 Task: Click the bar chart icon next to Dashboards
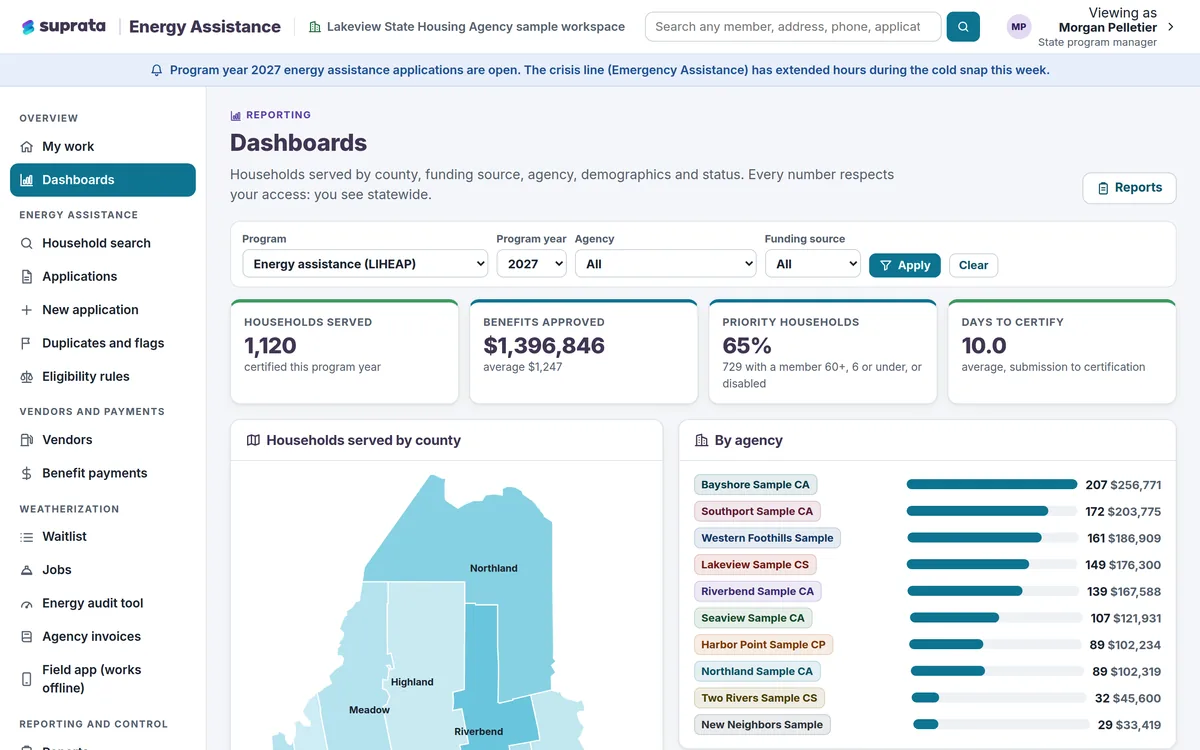27,180
